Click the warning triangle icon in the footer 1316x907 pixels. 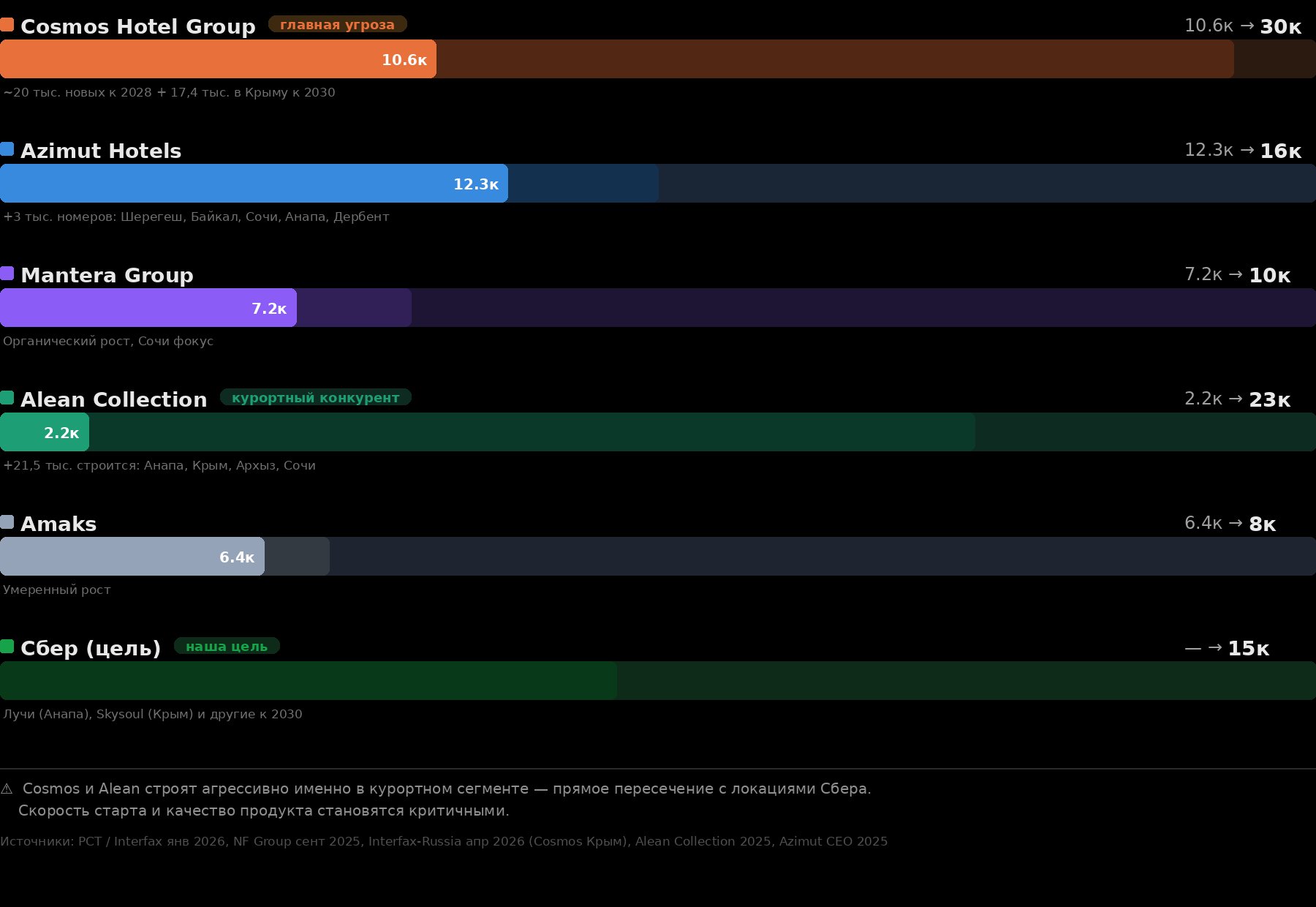click(x=7, y=789)
